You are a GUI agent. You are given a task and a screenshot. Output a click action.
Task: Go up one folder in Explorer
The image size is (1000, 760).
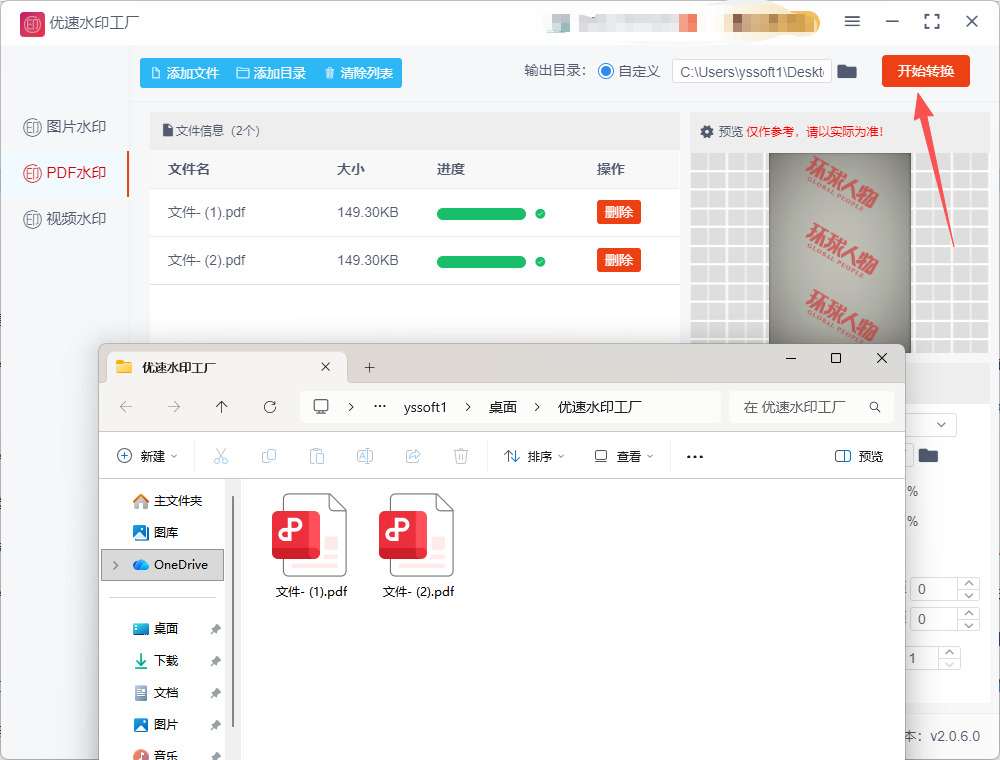click(x=221, y=407)
